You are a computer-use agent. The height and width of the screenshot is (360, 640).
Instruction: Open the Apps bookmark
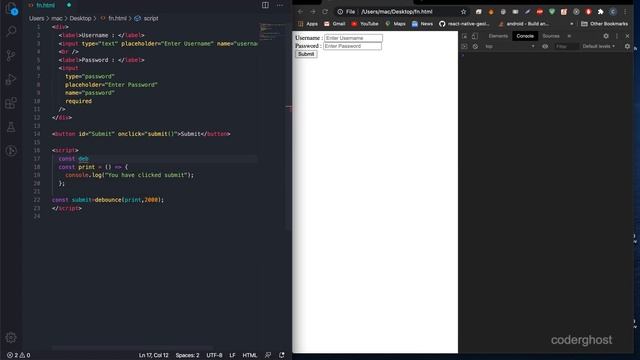308,24
